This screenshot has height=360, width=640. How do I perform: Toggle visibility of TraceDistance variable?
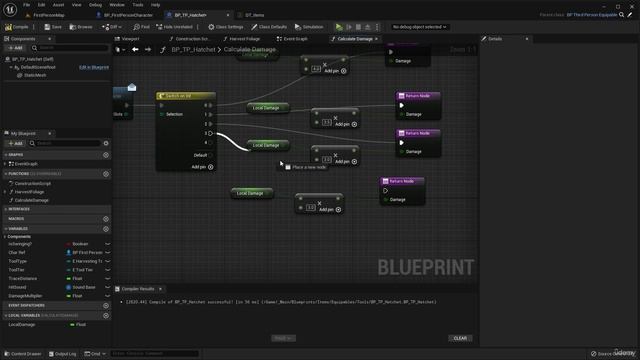click(107, 278)
